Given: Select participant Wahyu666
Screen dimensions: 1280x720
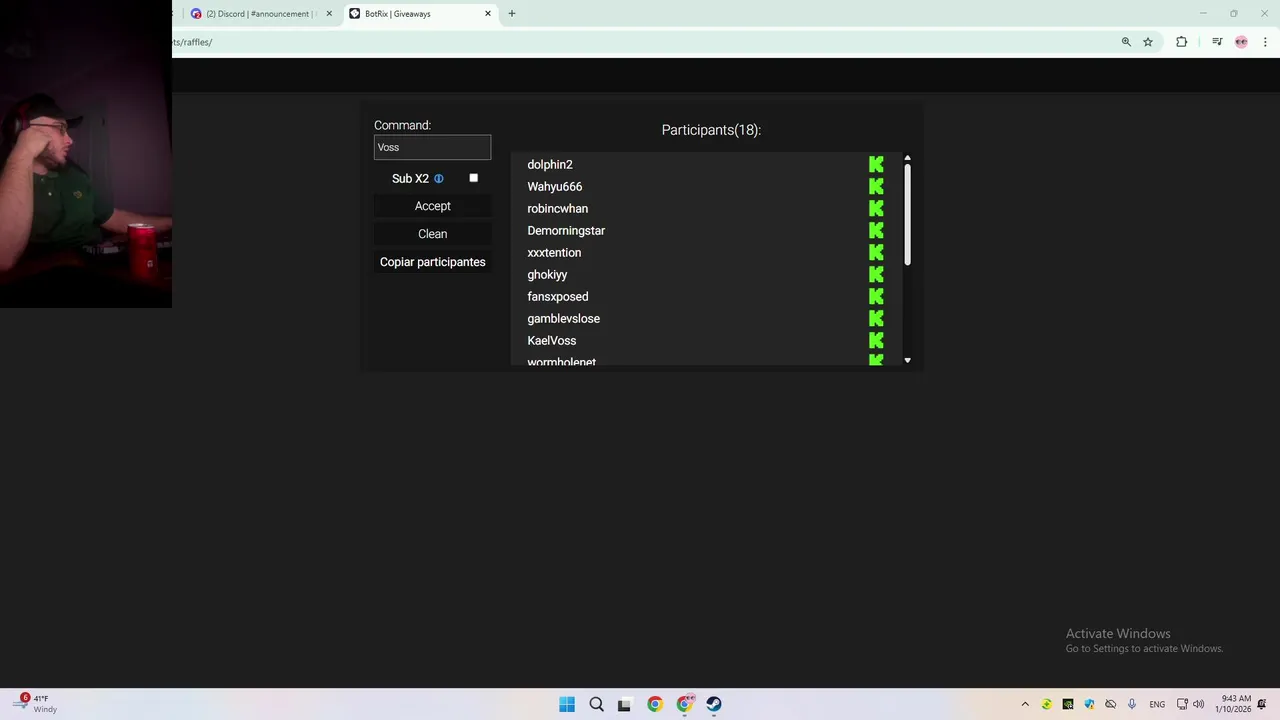Looking at the screenshot, I should click(555, 186).
